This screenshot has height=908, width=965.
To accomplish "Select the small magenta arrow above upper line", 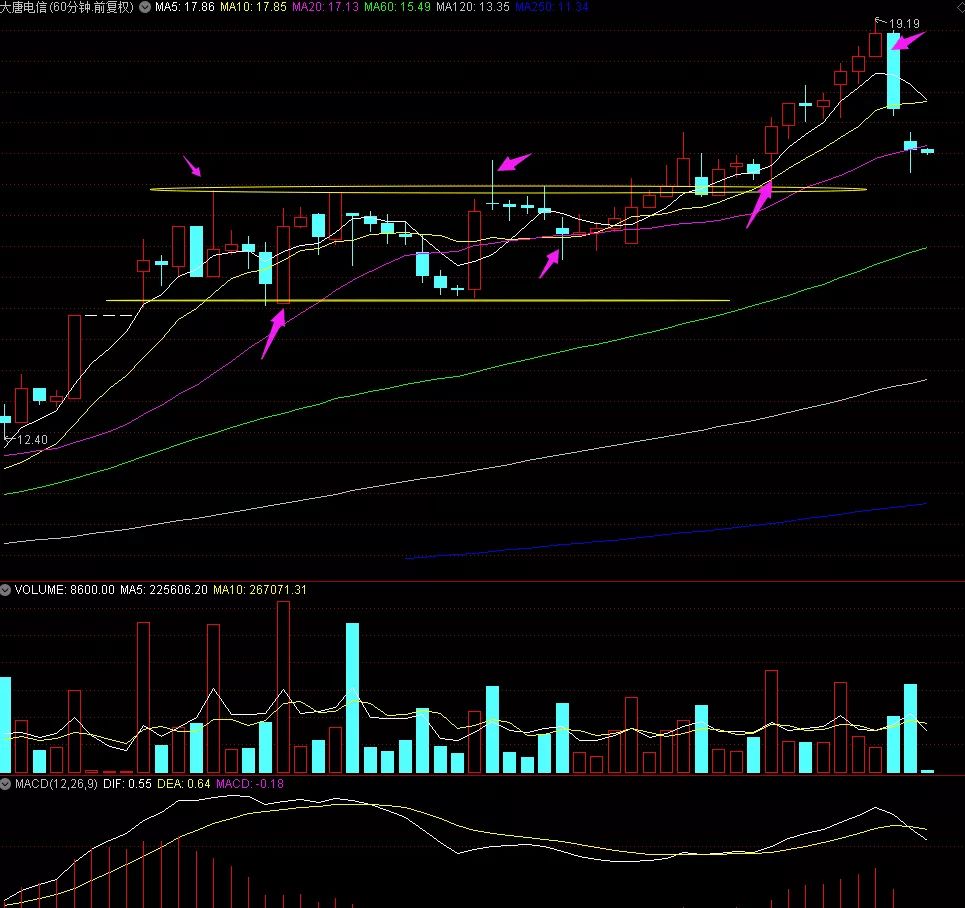I will pyautogui.click(x=192, y=165).
